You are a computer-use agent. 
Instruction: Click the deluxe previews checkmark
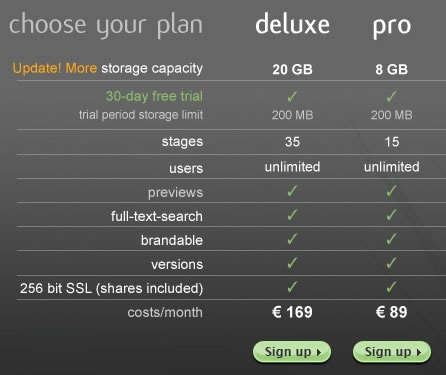tap(292, 191)
